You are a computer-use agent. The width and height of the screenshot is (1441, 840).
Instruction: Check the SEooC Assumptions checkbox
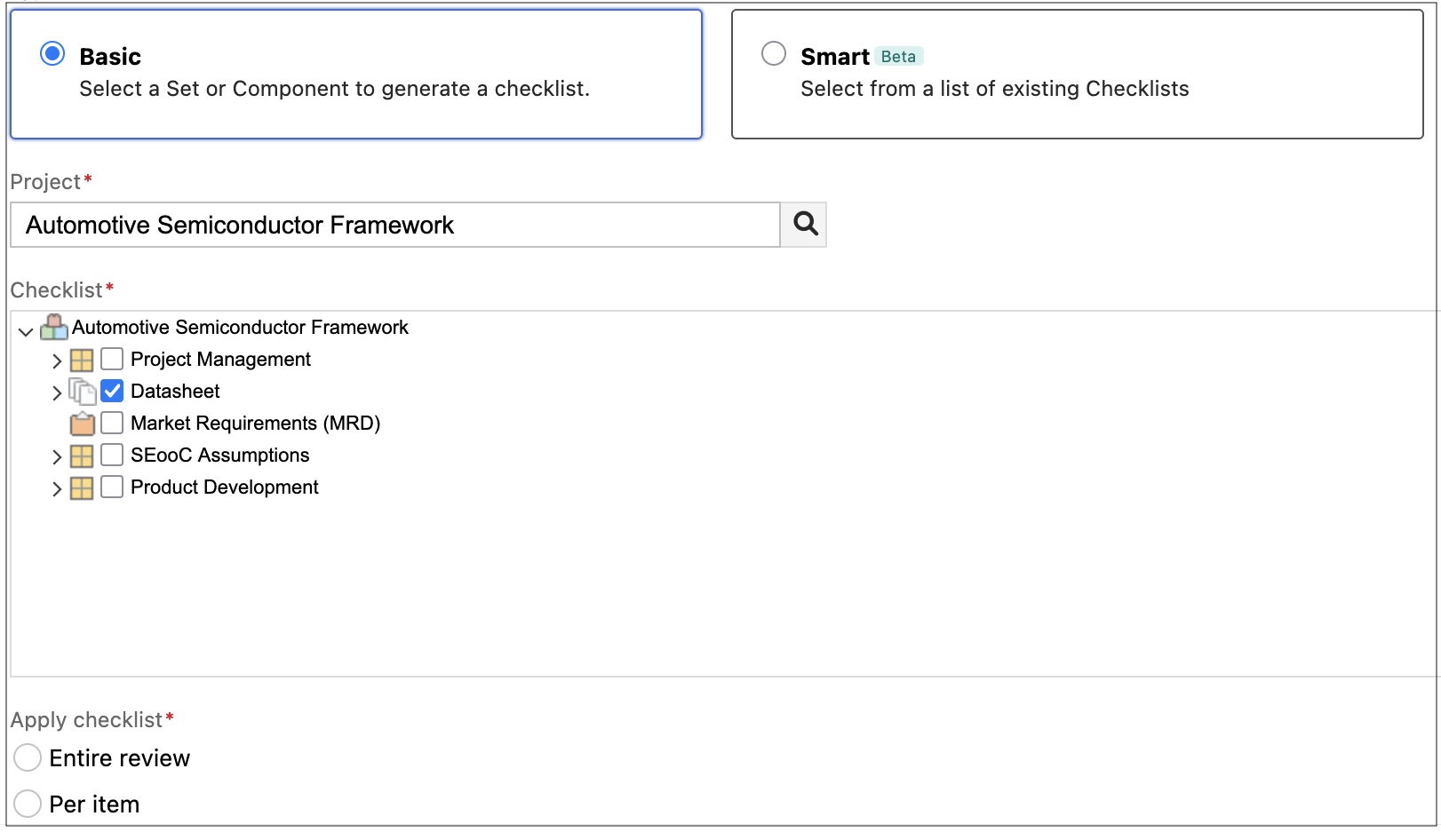[112, 455]
